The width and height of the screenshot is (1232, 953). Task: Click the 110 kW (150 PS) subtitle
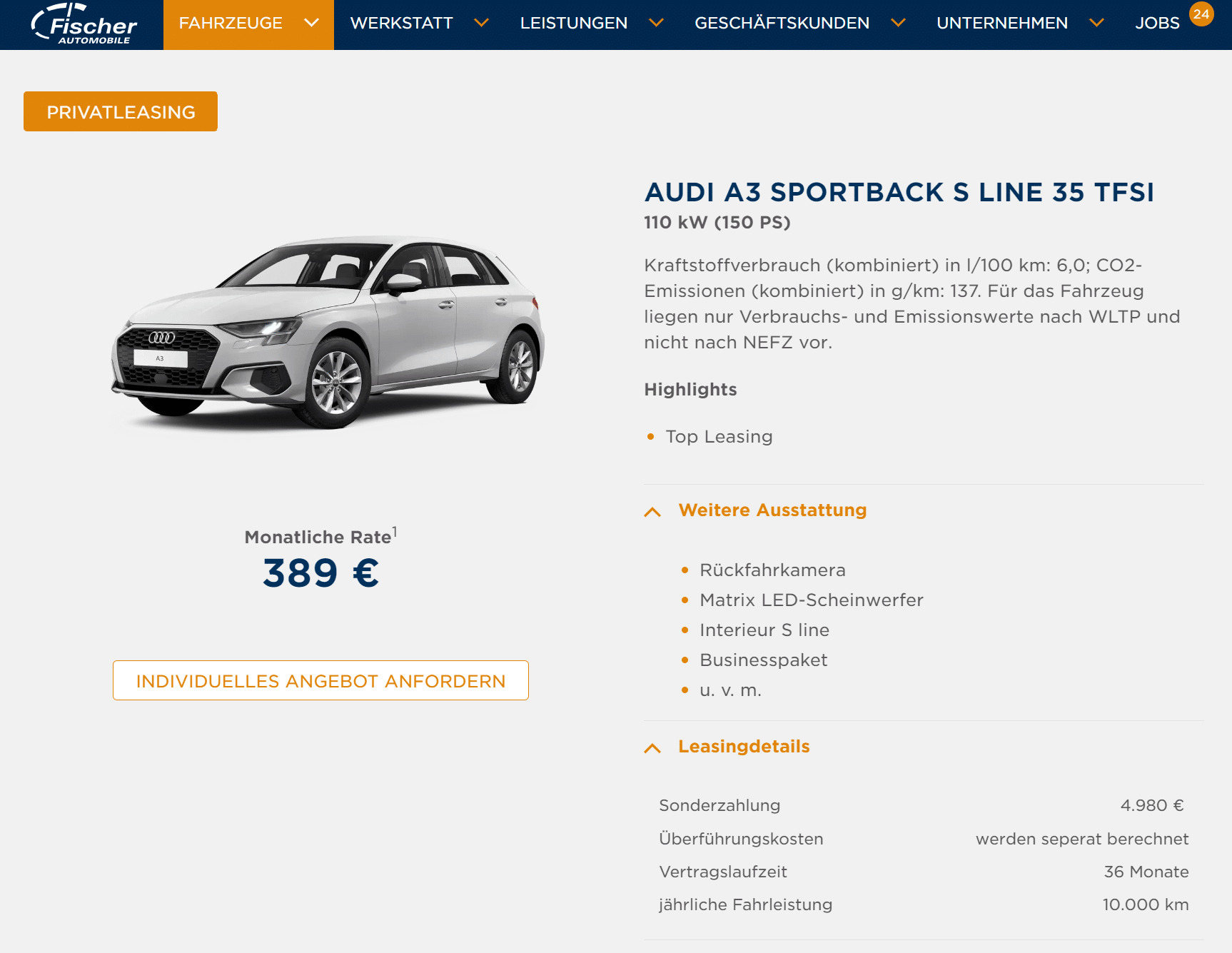tap(717, 223)
